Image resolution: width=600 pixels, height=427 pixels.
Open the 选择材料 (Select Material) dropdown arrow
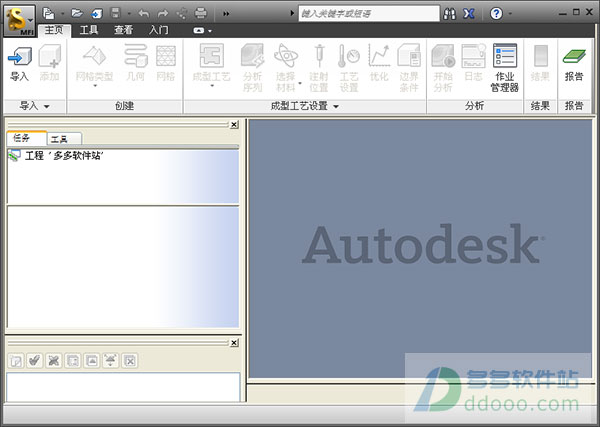(x=300, y=83)
